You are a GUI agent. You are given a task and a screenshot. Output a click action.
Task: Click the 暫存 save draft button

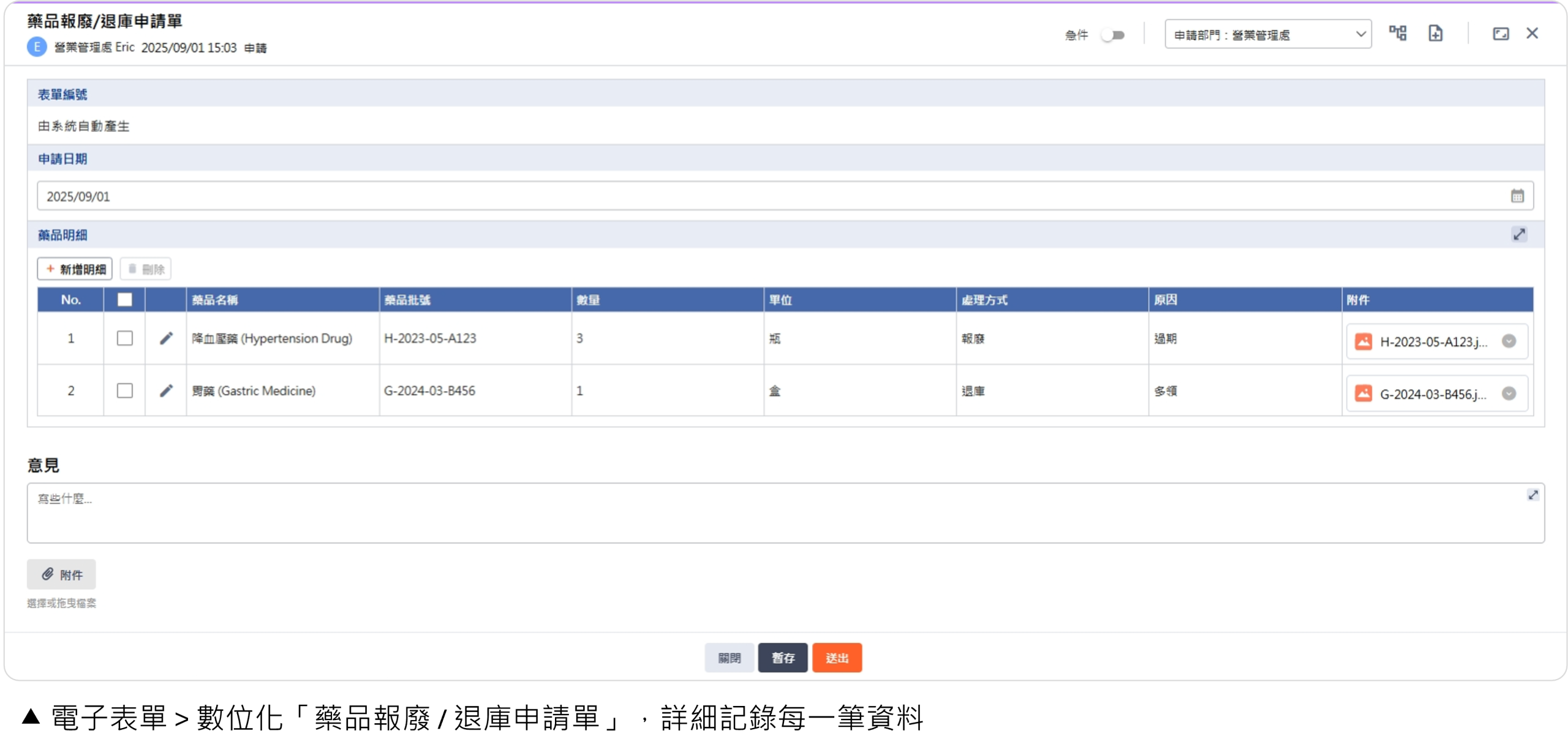pos(782,658)
